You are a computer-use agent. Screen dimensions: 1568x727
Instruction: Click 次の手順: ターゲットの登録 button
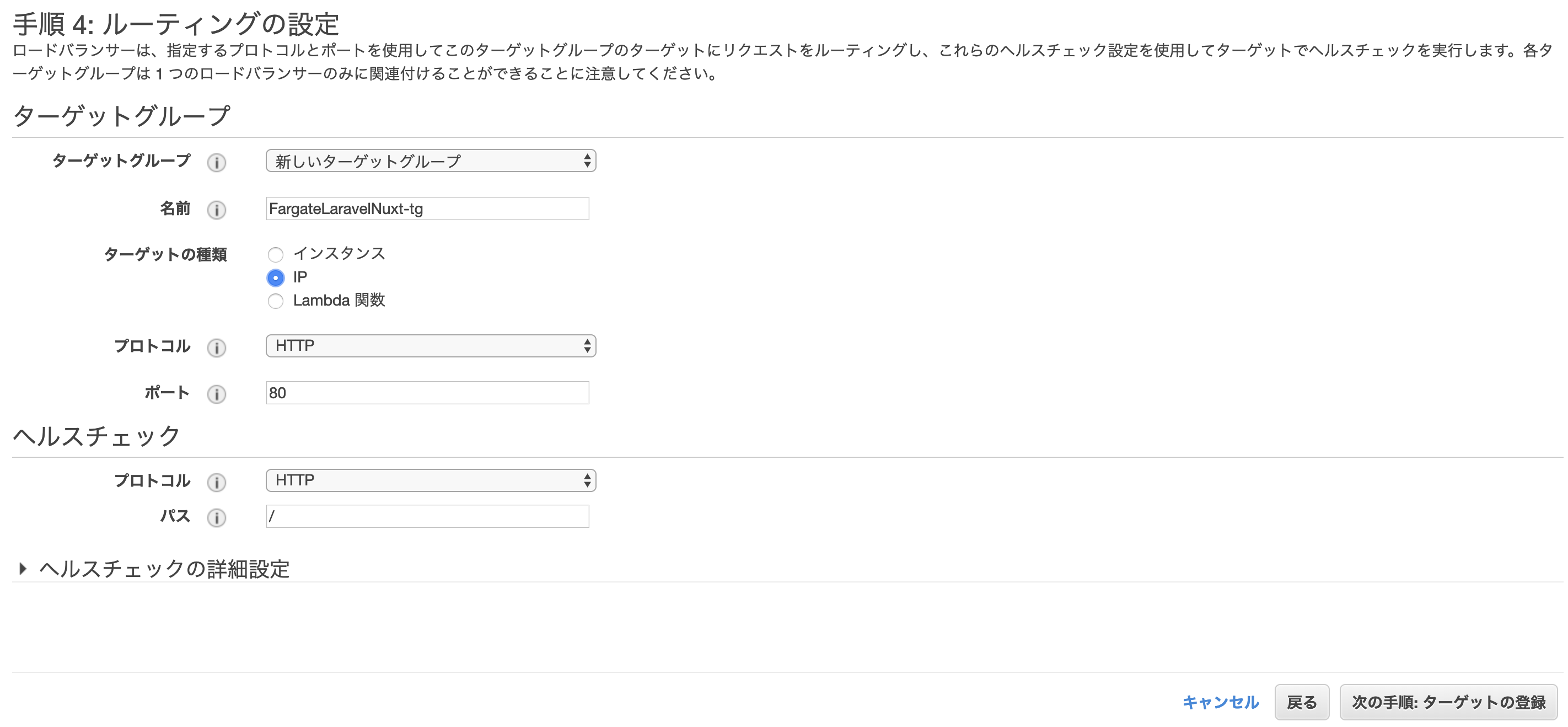click(x=1448, y=702)
